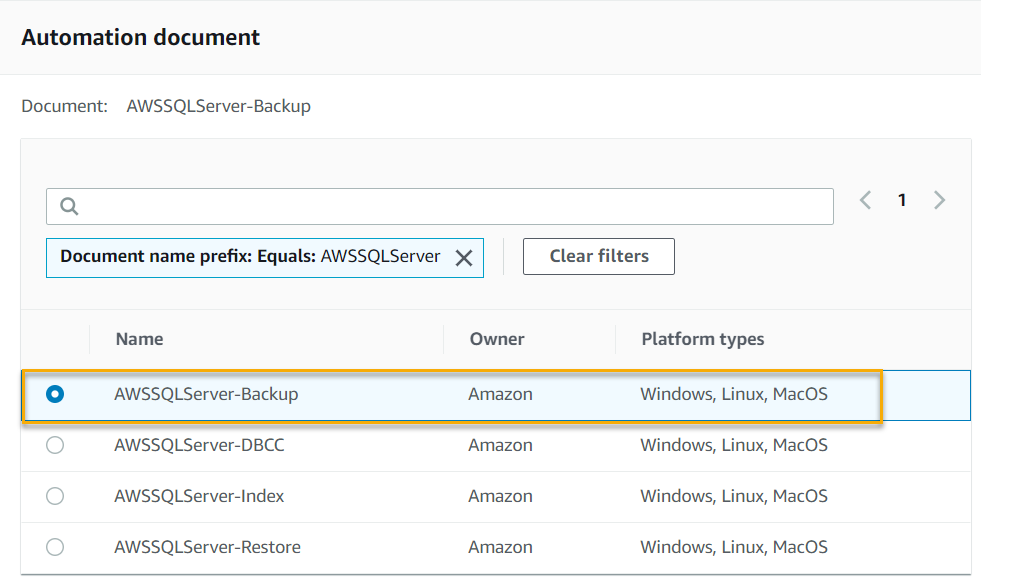Viewport: 1020px width, 581px height.
Task: Open the AWSSQLServer-Backup document name
Action: (x=206, y=394)
